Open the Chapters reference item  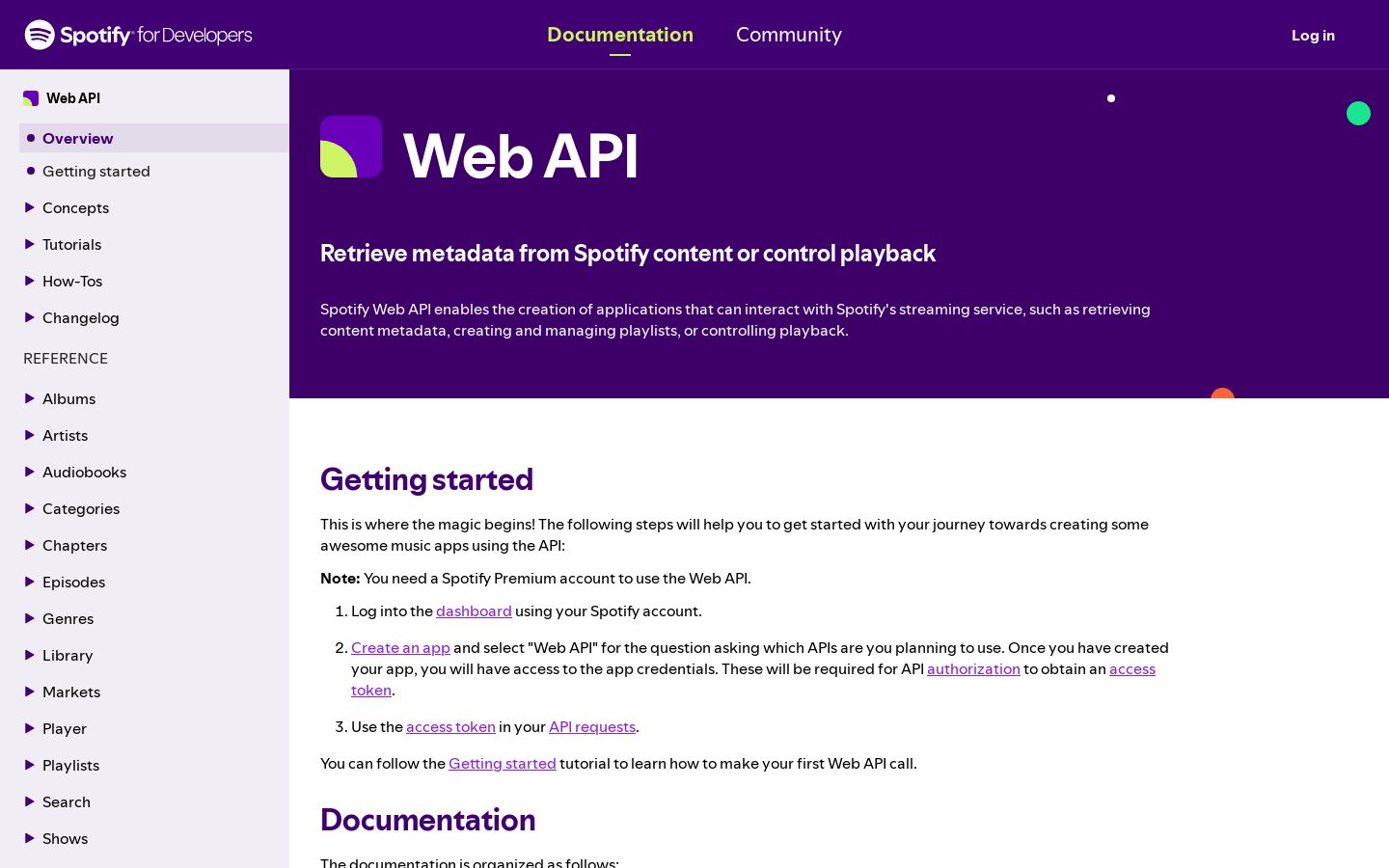tap(74, 545)
